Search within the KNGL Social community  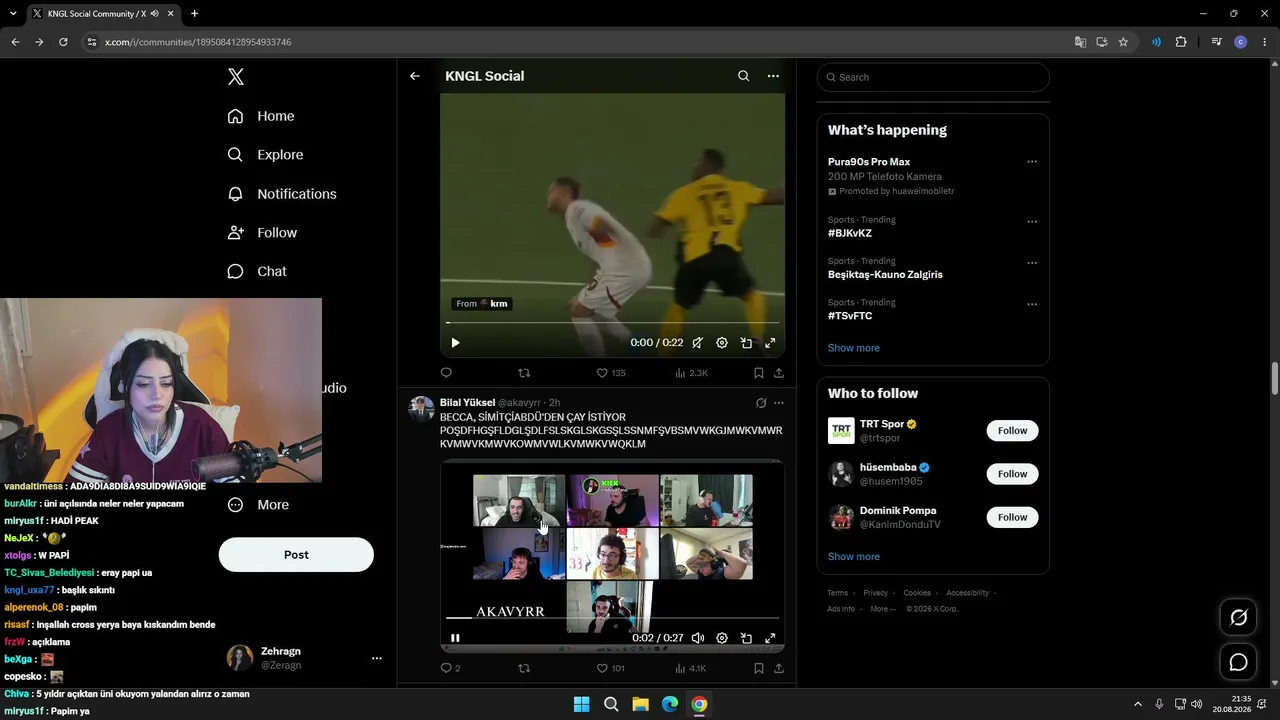743,76
